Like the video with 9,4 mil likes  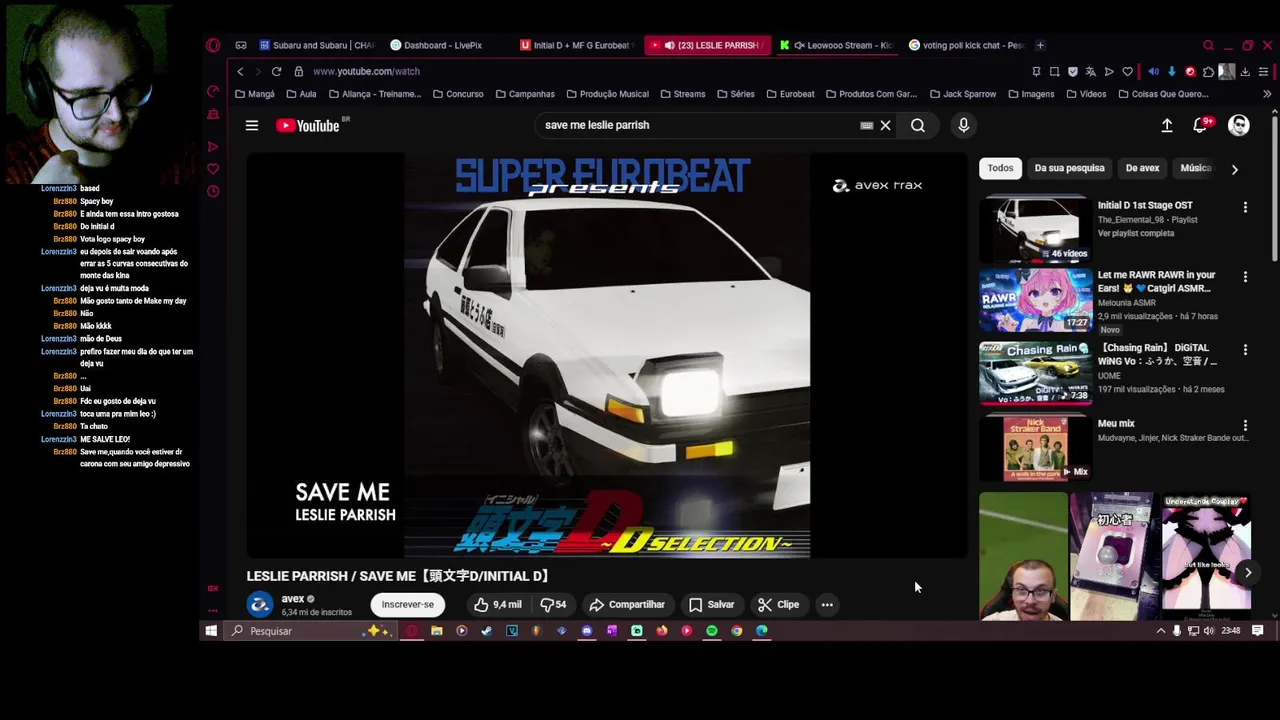point(498,604)
